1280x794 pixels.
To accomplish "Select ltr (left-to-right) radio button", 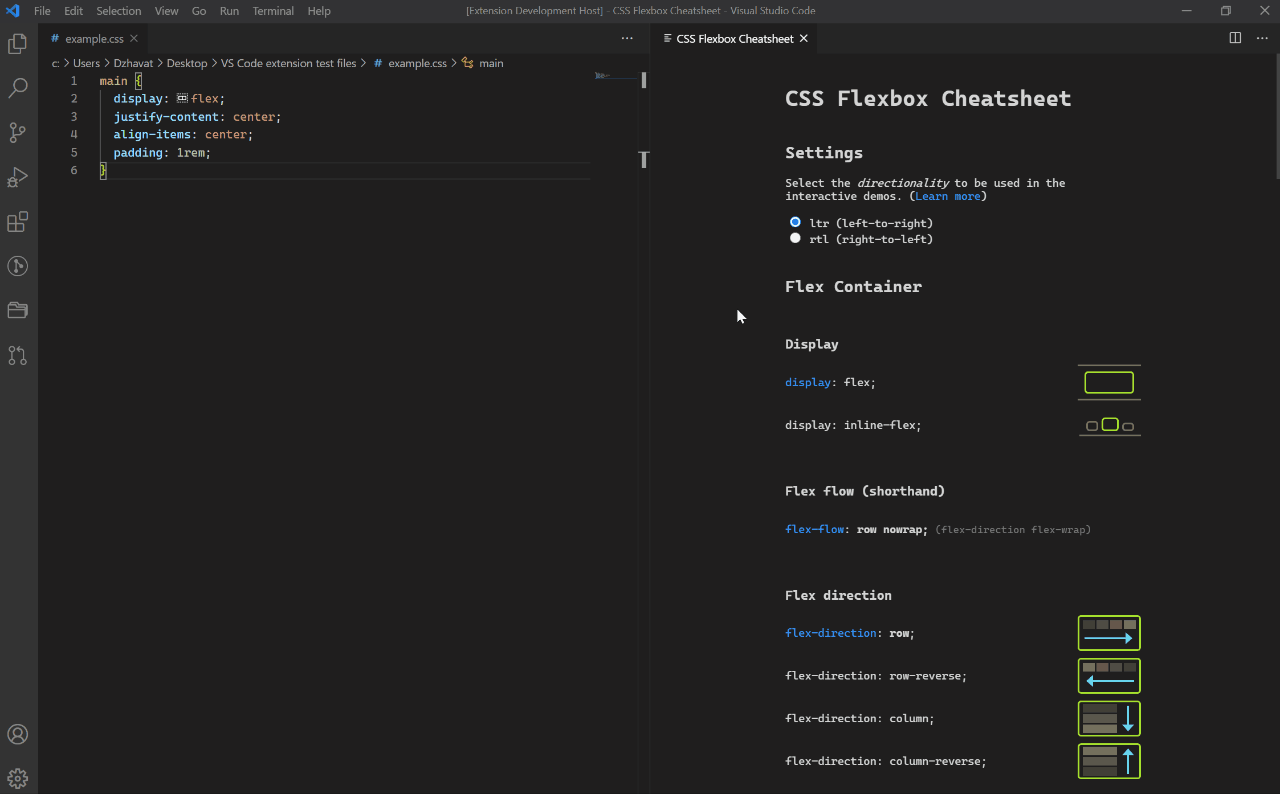I will pyautogui.click(x=795, y=222).
